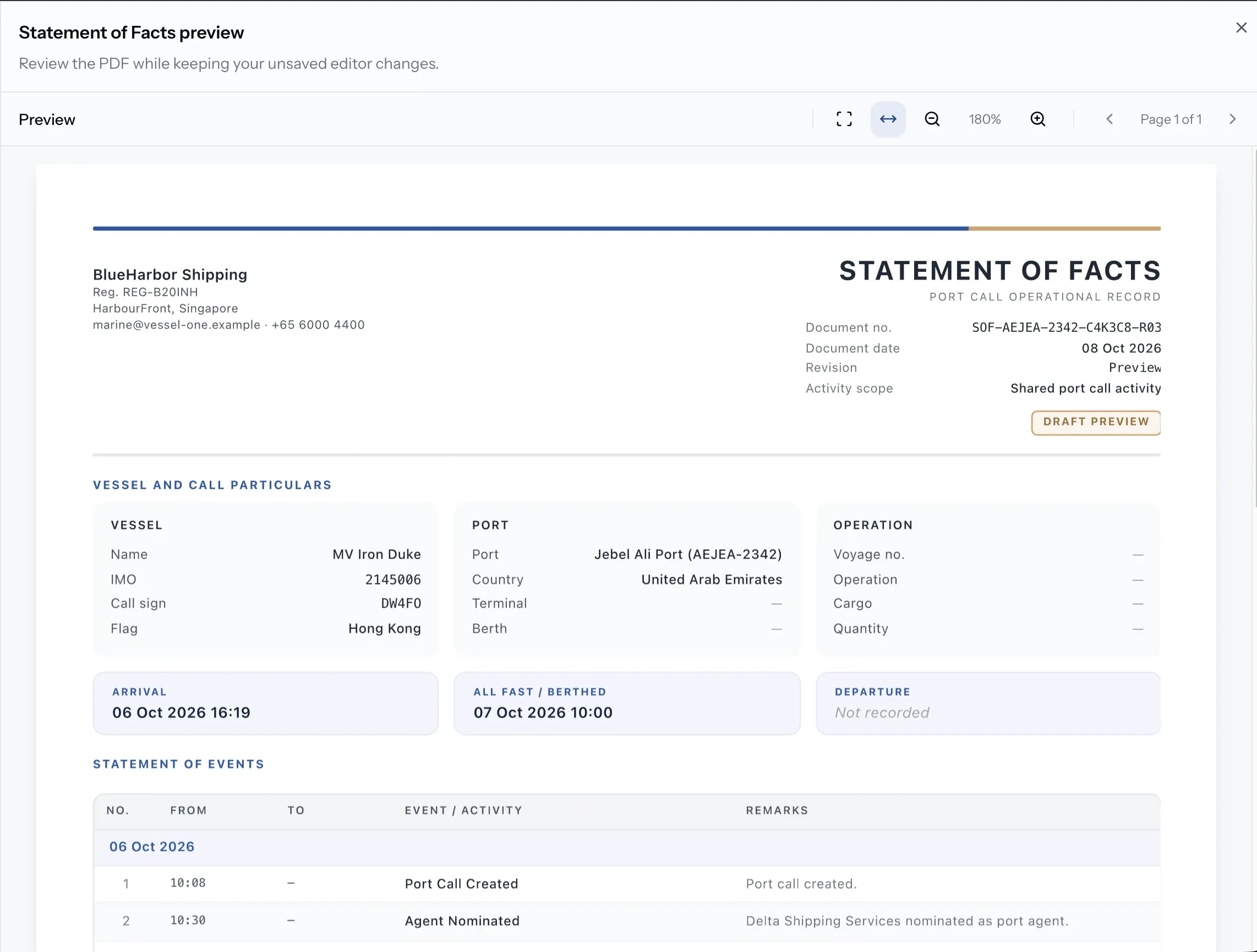
Task: Close the Statement of Facts preview dialog
Action: click(x=1241, y=28)
